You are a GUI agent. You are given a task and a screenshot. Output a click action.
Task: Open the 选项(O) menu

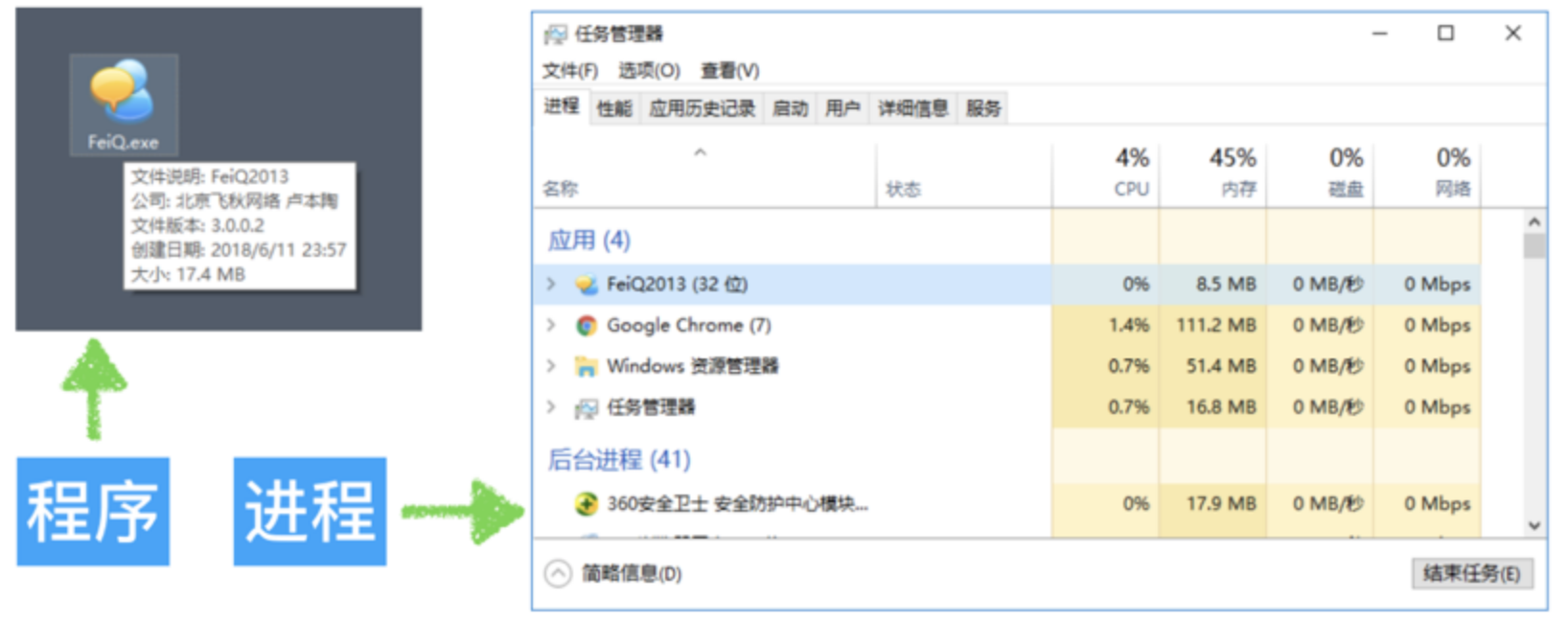pyautogui.click(x=649, y=71)
